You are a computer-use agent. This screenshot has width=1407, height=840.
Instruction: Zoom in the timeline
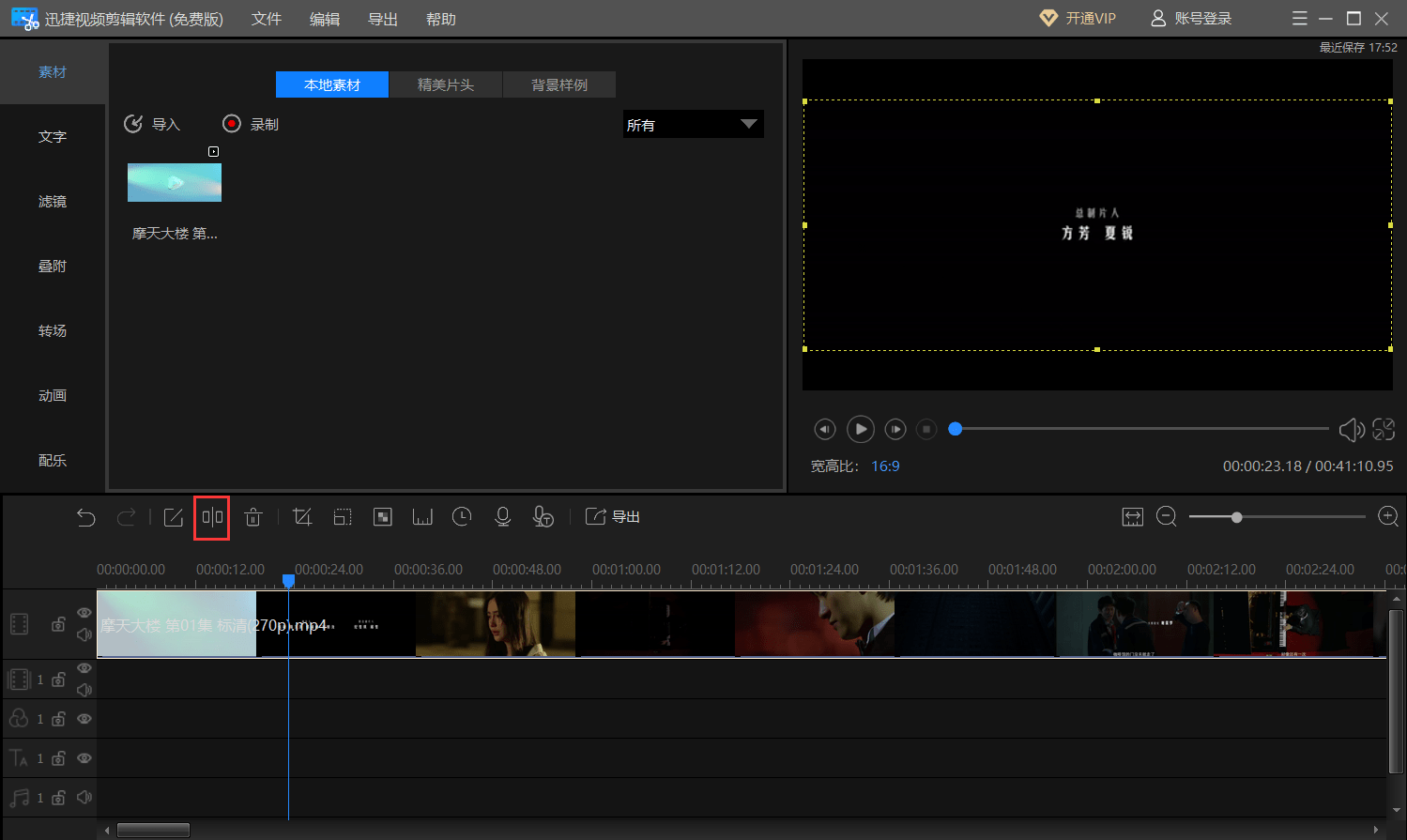click(x=1388, y=517)
